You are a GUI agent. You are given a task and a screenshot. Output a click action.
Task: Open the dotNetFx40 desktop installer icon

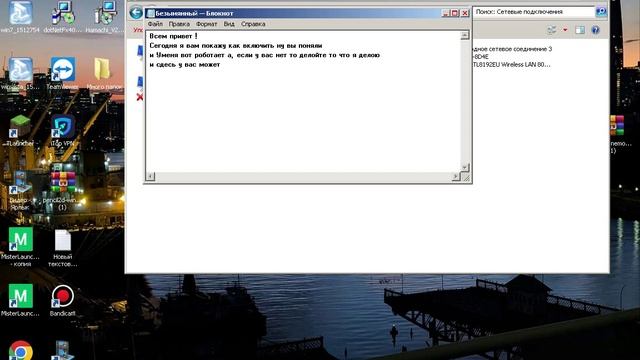[62, 17]
